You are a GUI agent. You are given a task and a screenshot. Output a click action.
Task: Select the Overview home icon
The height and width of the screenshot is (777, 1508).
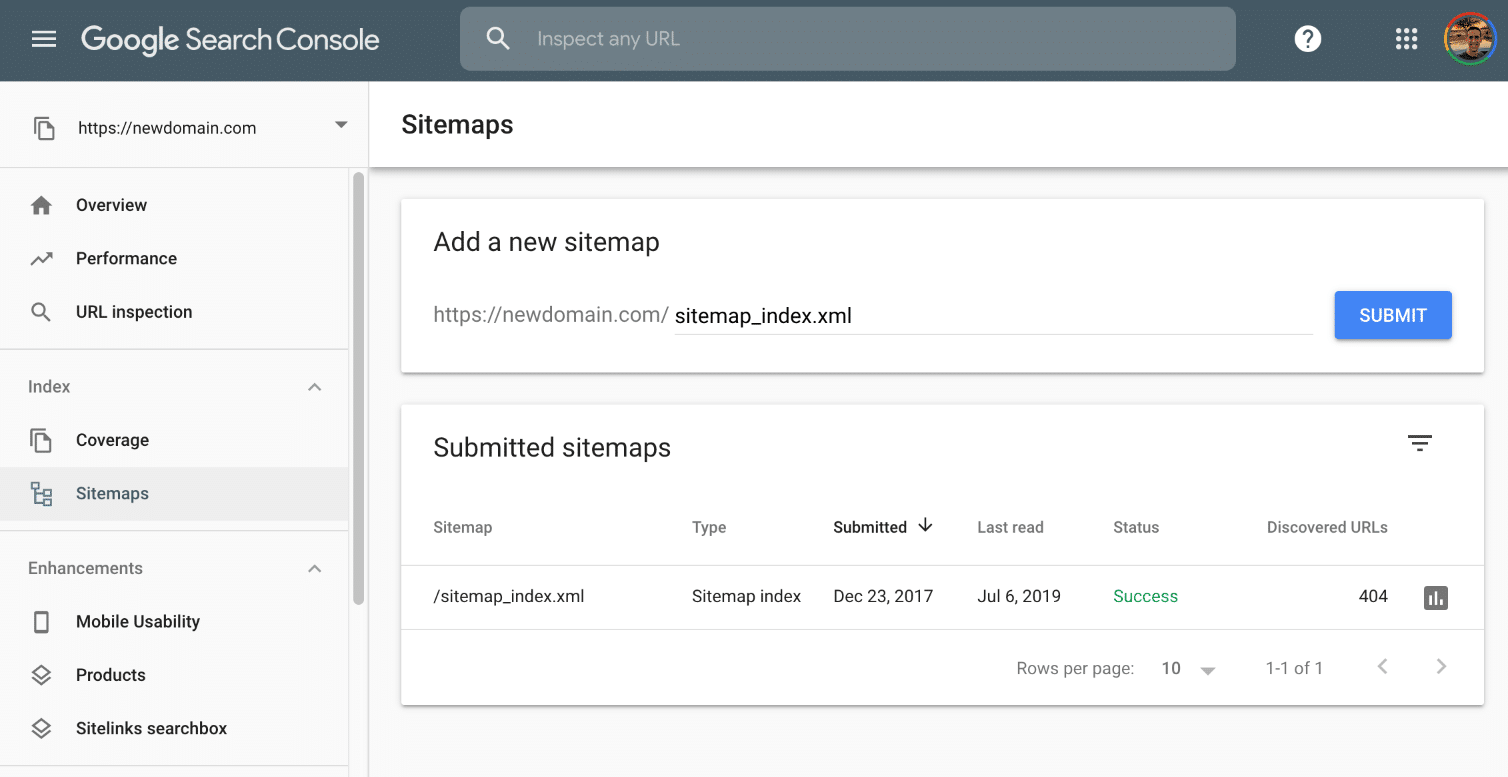point(41,204)
